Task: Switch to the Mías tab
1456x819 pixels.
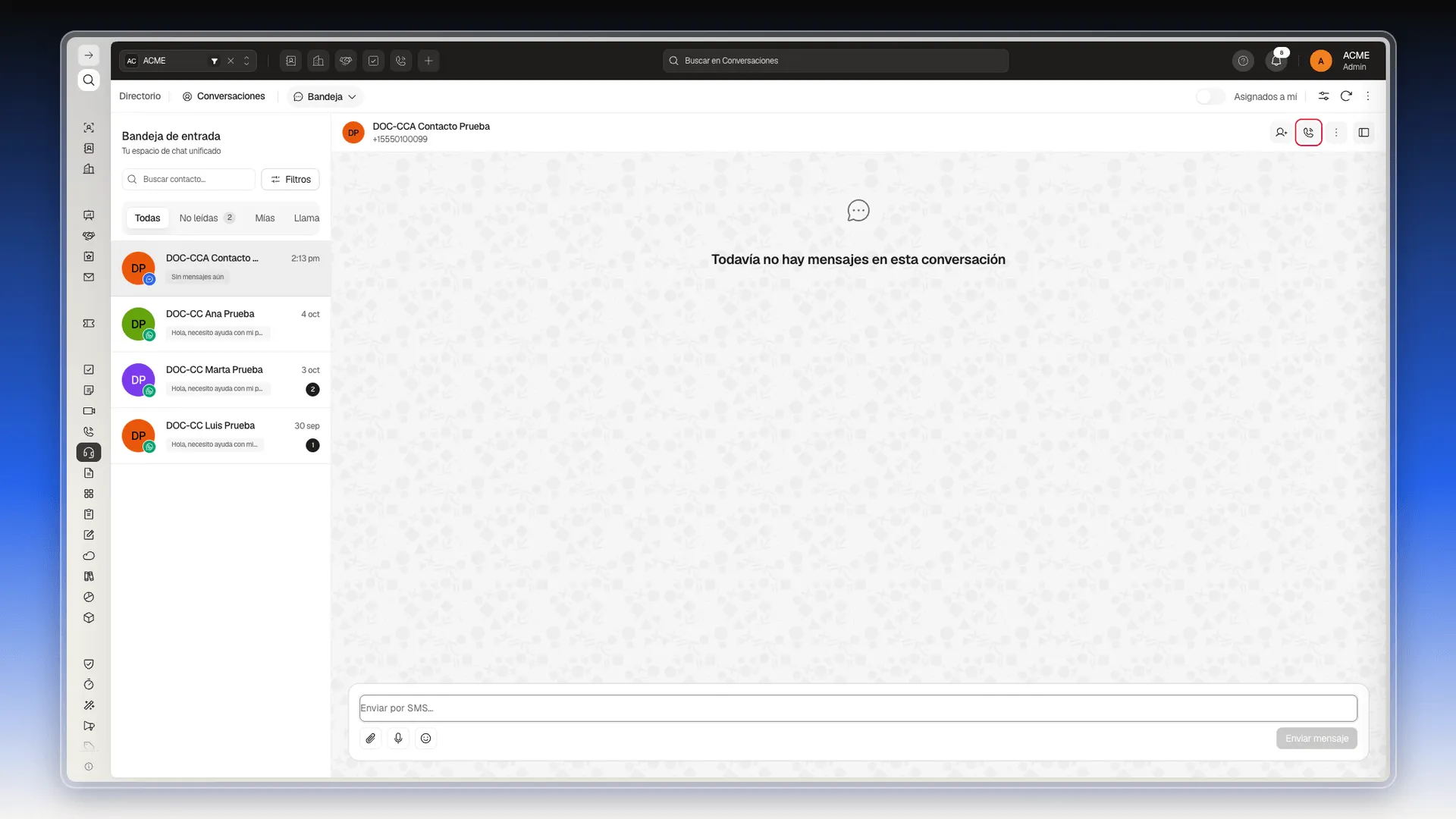Action: coord(265,218)
